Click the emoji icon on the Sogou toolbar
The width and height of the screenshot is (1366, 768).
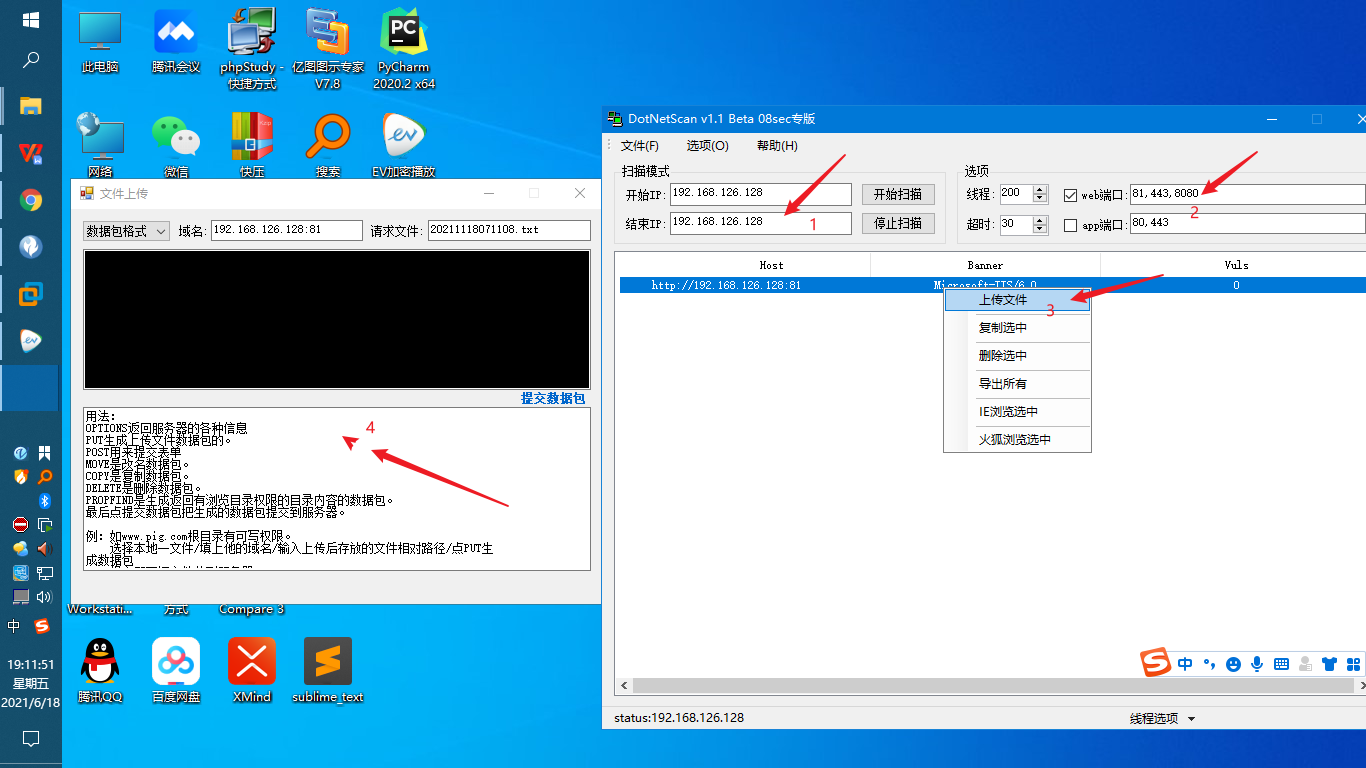click(1233, 663)
